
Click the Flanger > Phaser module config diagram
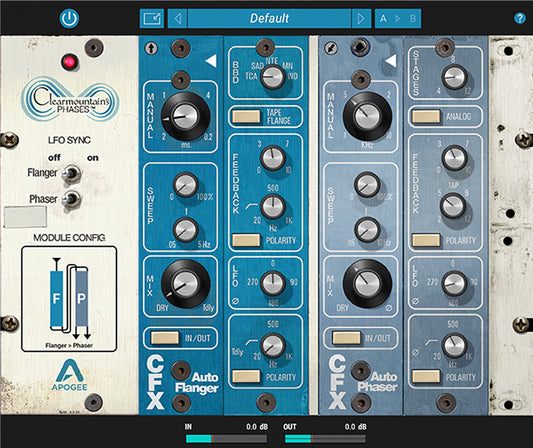pyautogui.click(x=69, y=299)
